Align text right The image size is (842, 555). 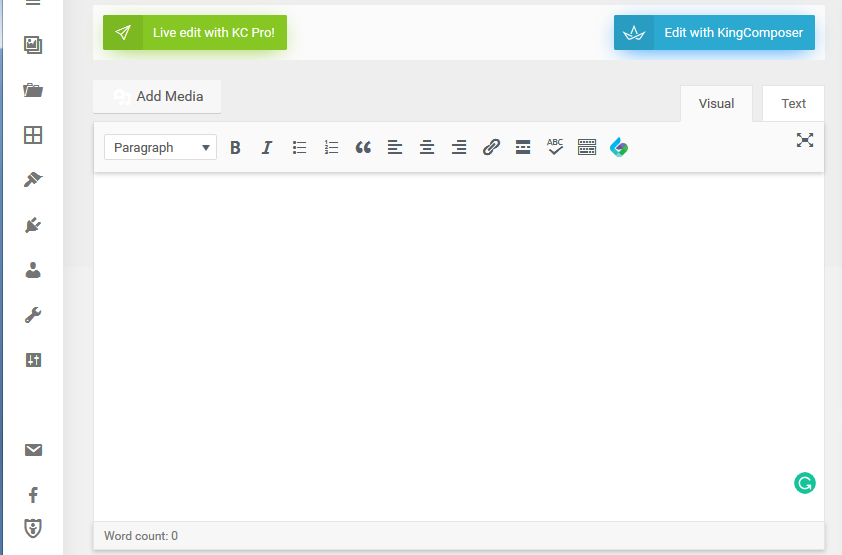(459, 148)
